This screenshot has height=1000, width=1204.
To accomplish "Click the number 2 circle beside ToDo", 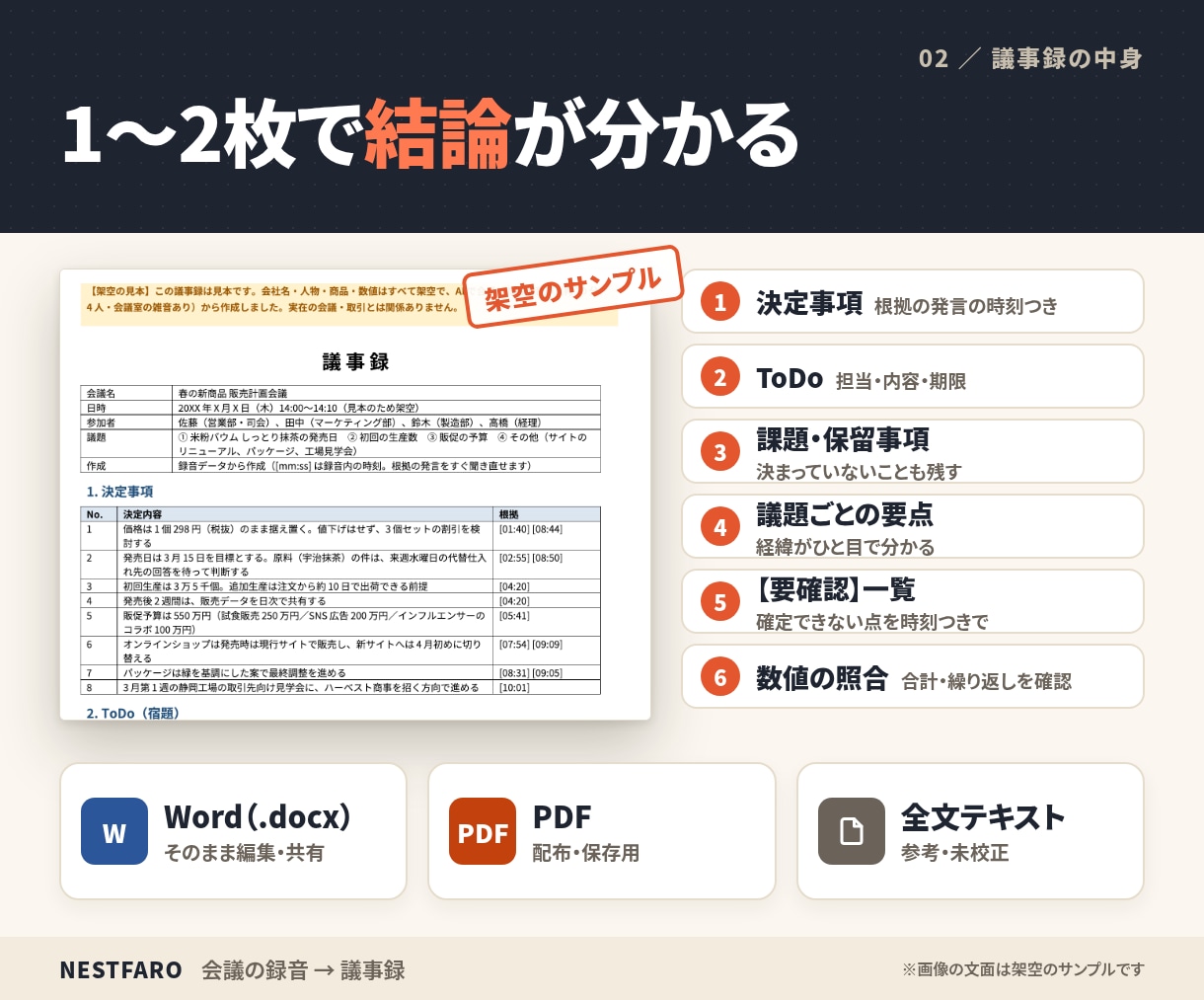I will pyautogui.click(x=720, y=377).
